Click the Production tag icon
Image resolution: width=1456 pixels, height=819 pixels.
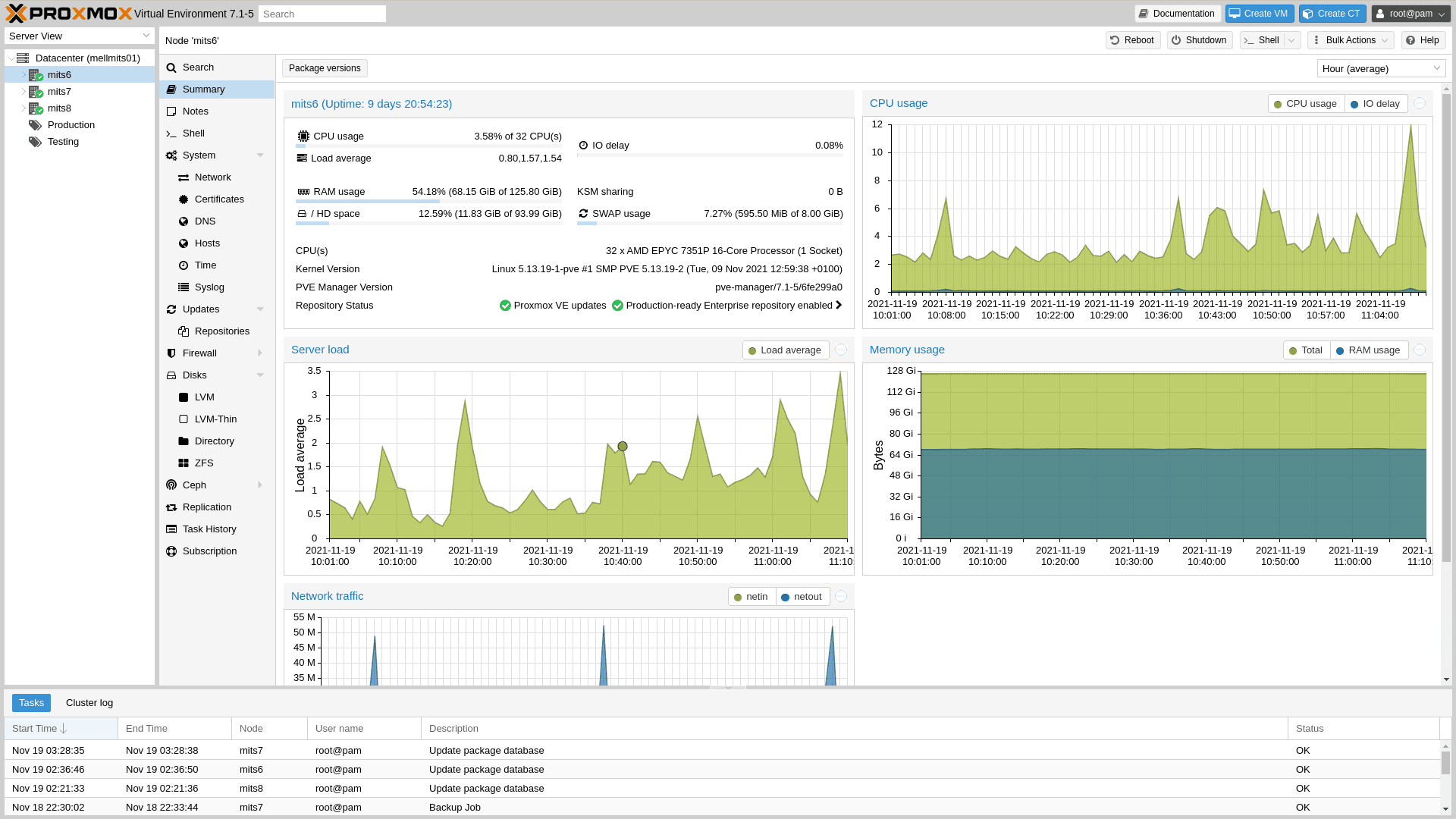(x=36, y=125)
